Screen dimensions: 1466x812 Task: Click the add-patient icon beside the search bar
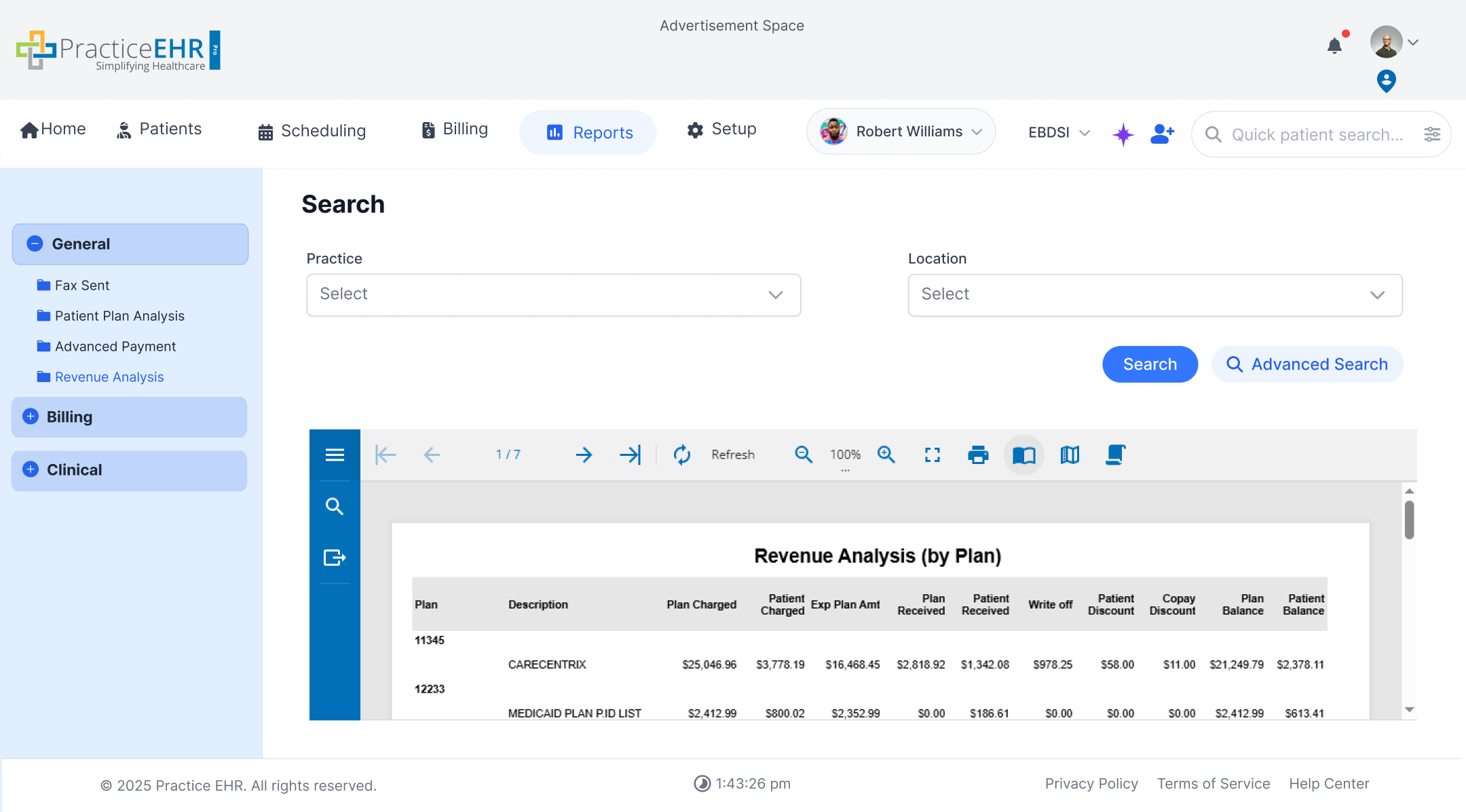(x=1163, y=134)
